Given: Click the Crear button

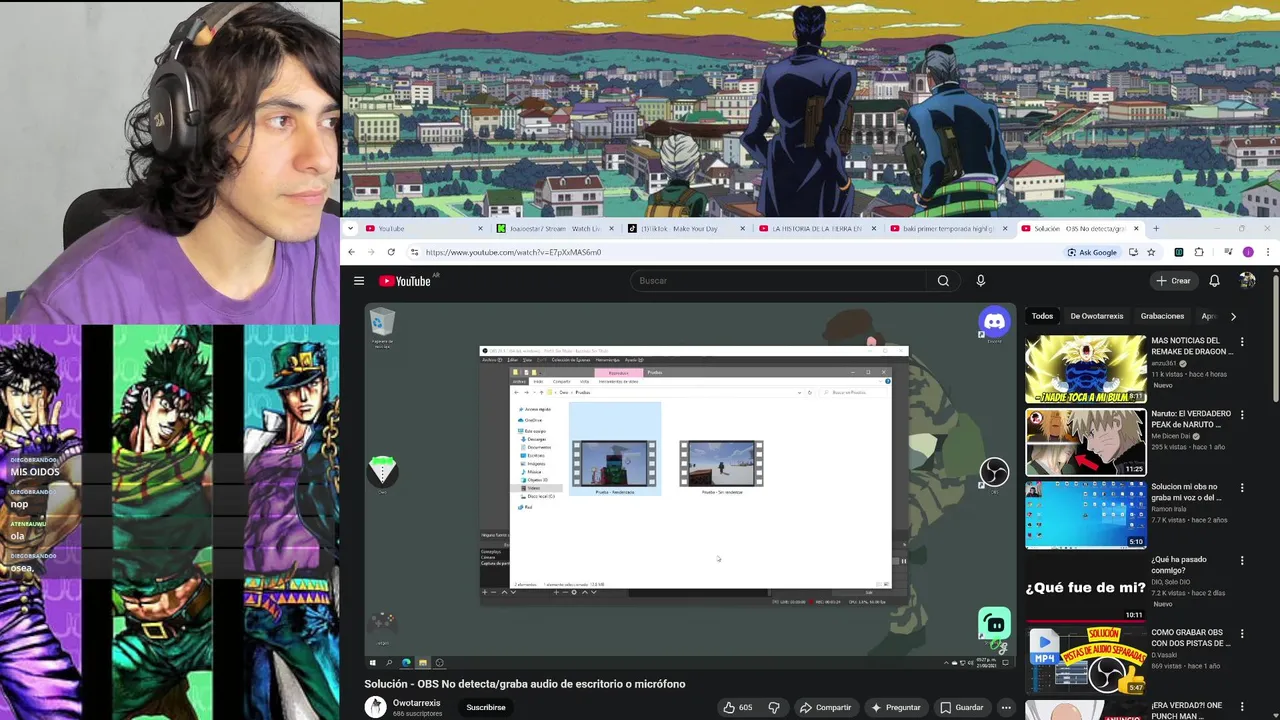Looking at the screenshot, I should [x=1173, y=281].
